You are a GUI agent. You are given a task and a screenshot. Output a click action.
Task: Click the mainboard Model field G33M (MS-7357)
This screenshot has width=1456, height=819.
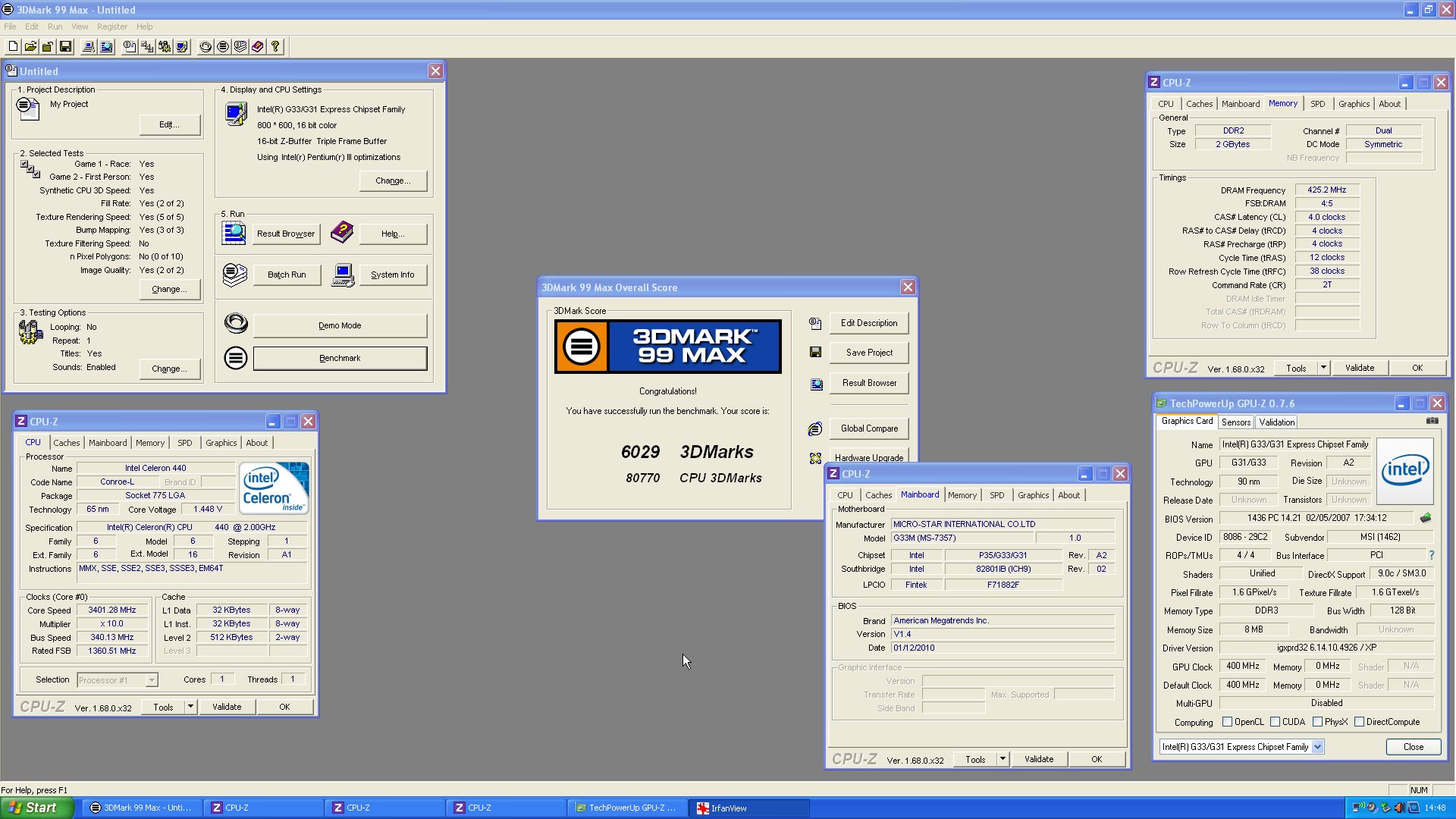click(x=962, y=538)
